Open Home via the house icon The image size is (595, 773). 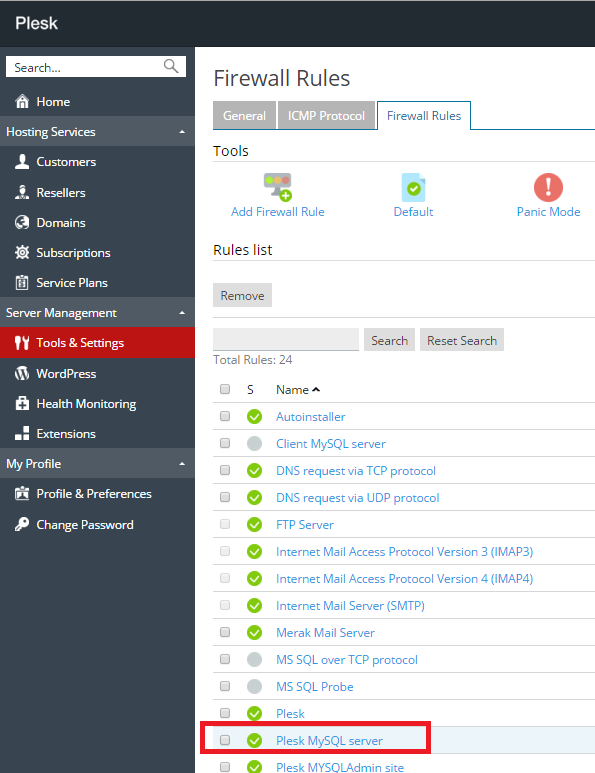22,102
